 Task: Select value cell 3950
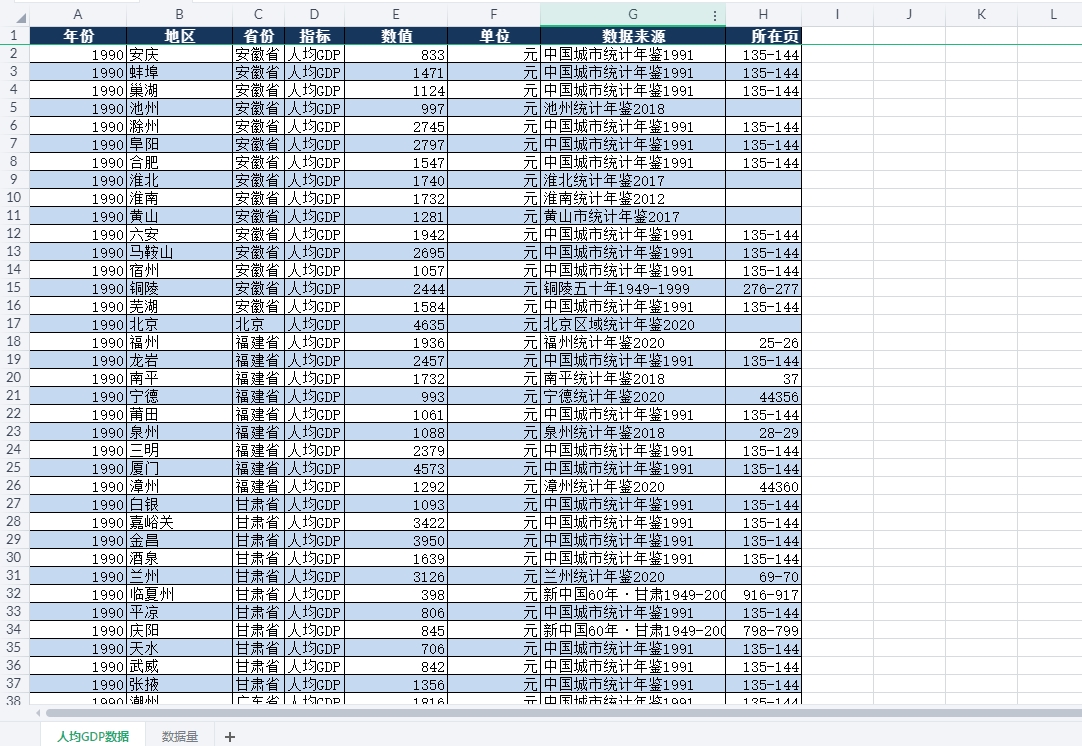pos(395,540)
